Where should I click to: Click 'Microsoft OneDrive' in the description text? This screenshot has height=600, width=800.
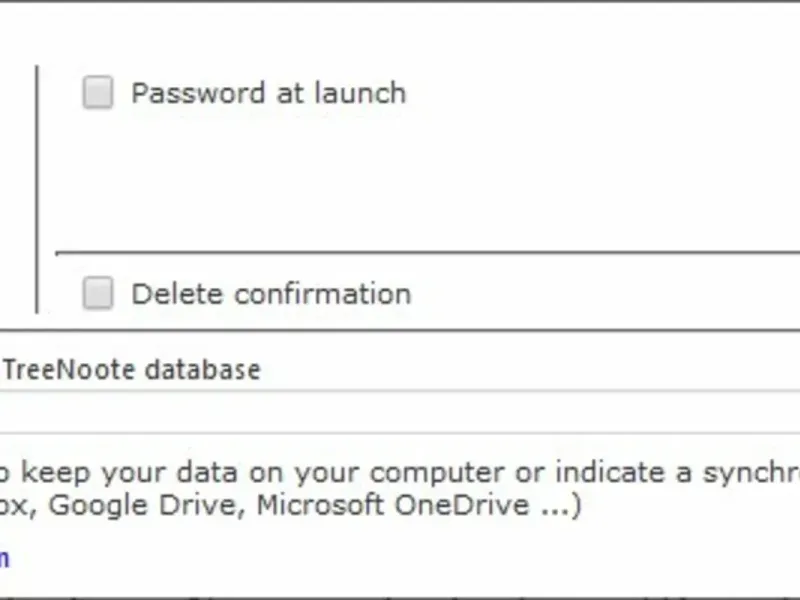pos(392,504)
